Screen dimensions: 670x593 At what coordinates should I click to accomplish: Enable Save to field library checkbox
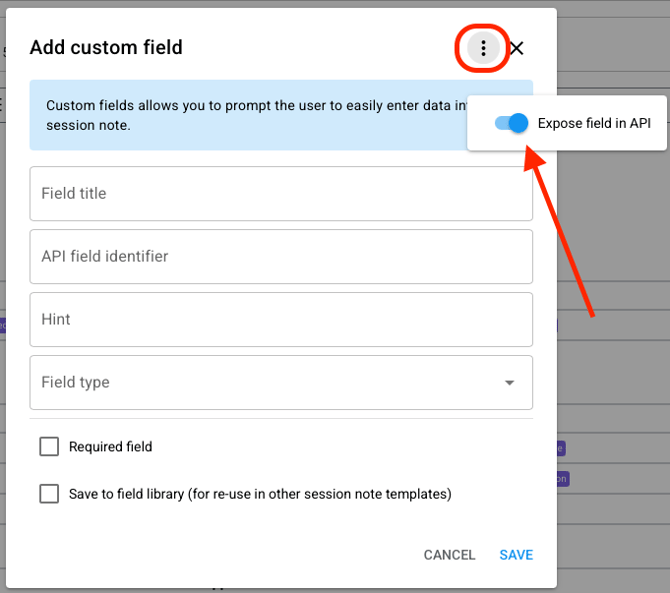pyautogui.click(x=49, y=493)
